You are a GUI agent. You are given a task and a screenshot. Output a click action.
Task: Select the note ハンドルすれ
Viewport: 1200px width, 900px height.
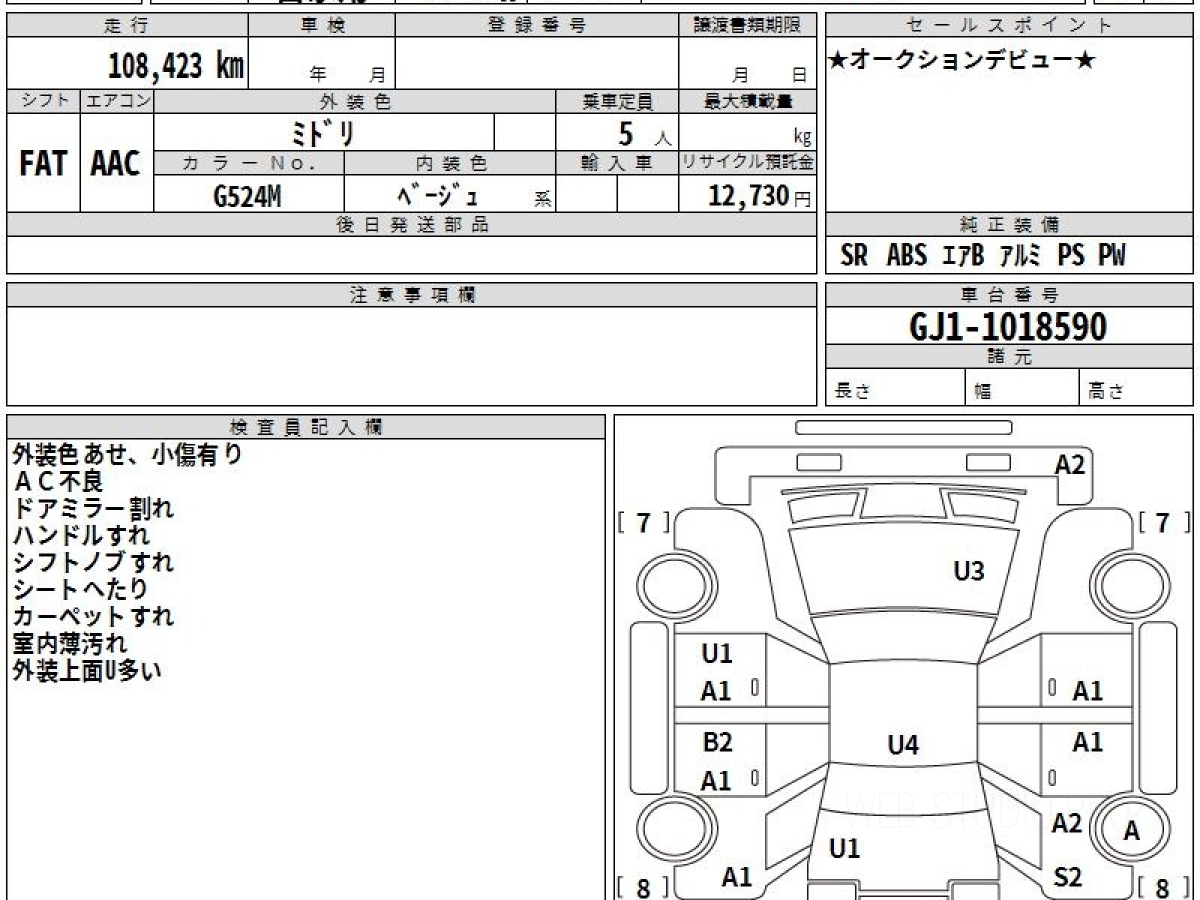[81, 535]
